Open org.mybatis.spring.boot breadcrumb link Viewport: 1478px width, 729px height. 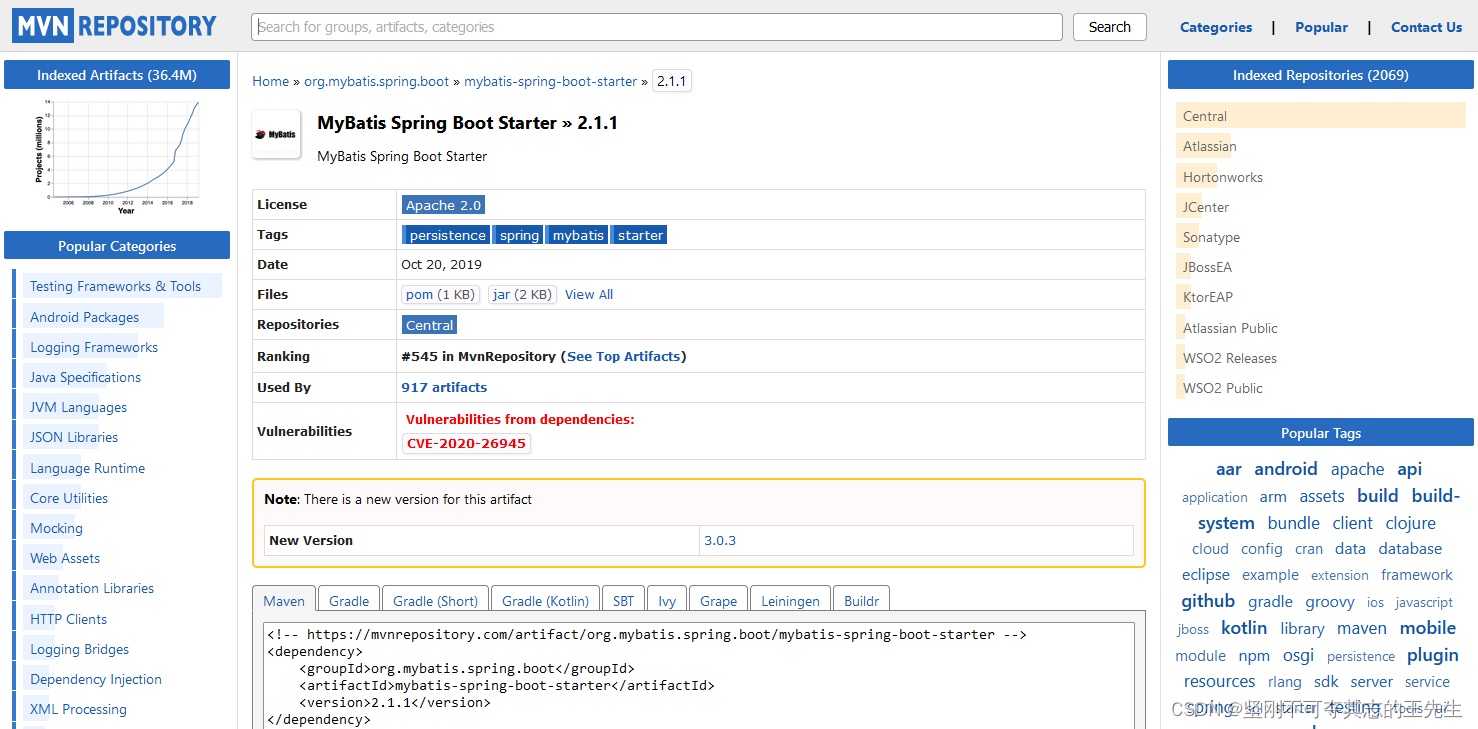pos(376,81)
